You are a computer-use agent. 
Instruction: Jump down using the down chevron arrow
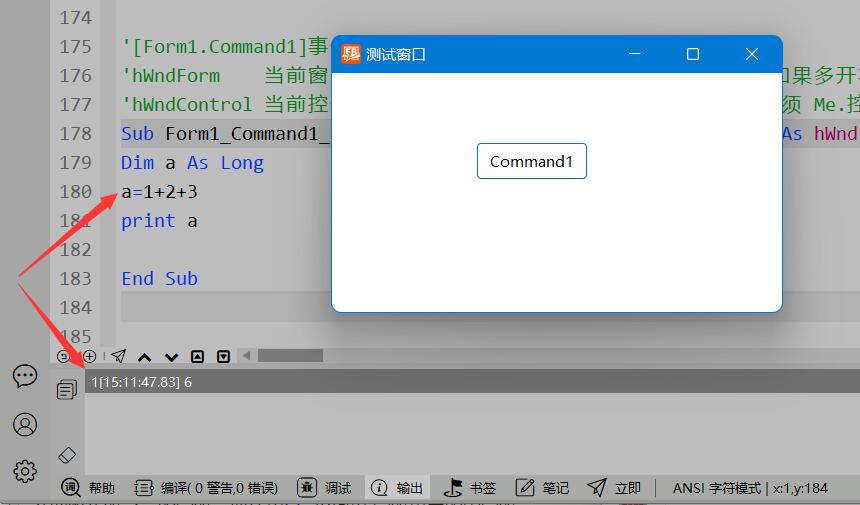[x=171, y=356]
